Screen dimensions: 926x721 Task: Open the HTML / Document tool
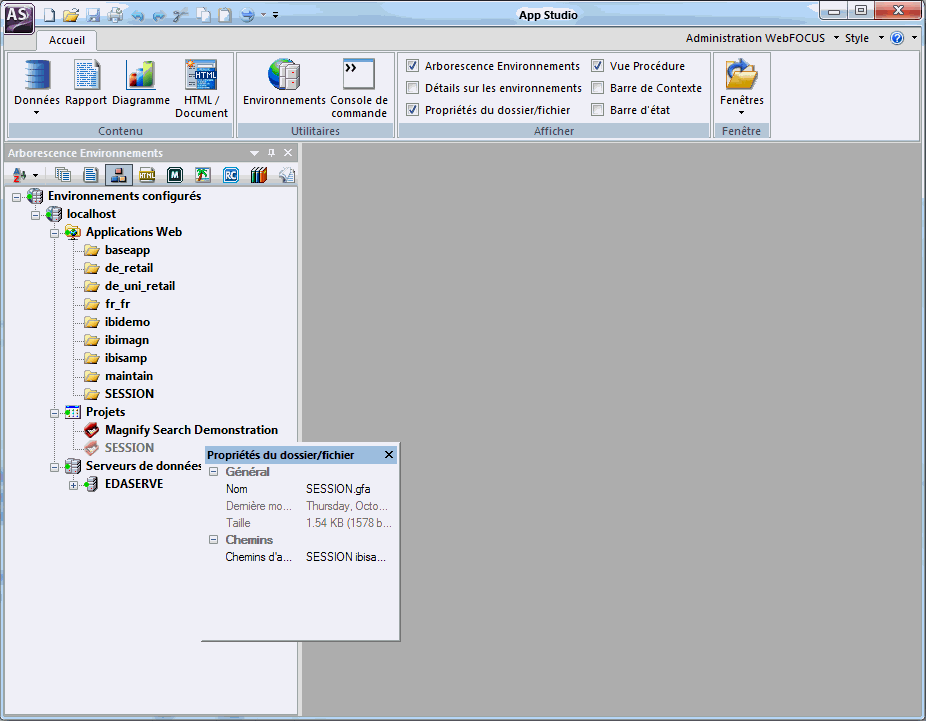point(201,89)
